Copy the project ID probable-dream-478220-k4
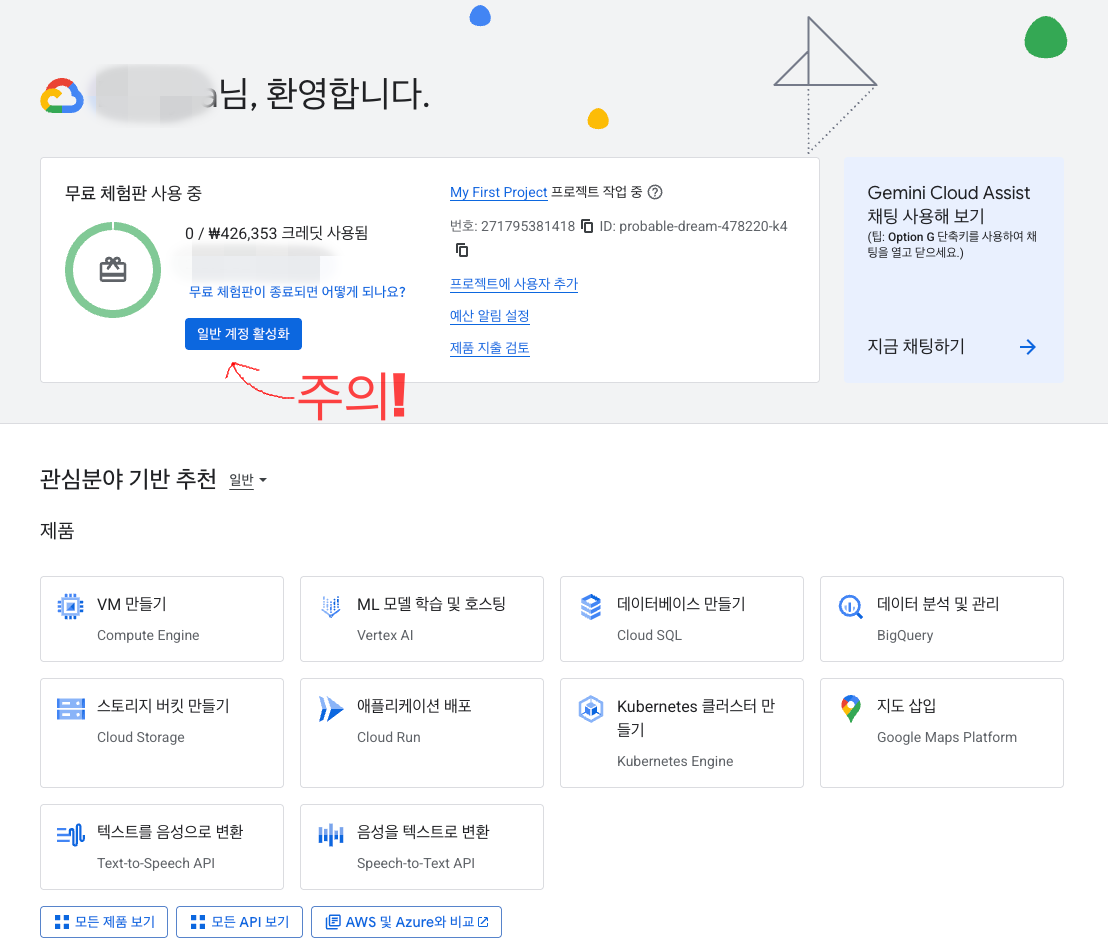The height and width of the screenshot is (951, 1112). tap(461, 249)
